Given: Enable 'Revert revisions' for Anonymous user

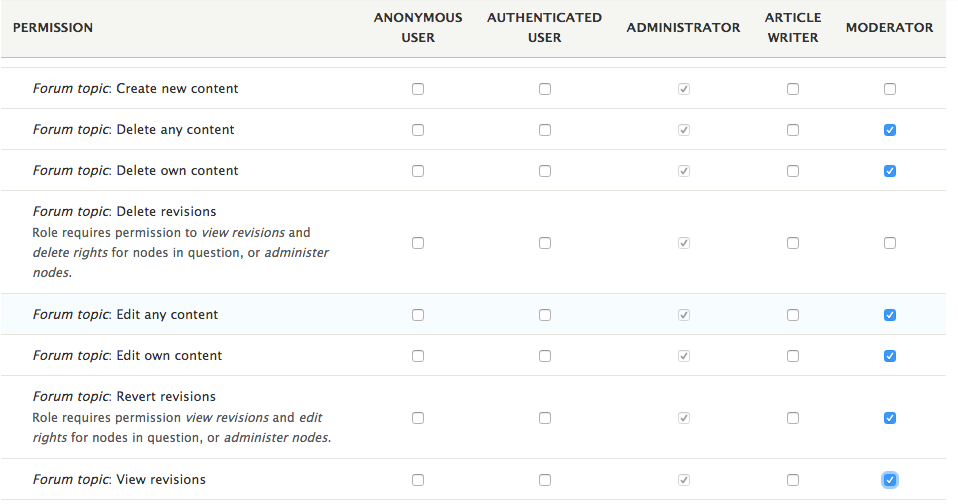Looking at the screenshot, I should pos(418,418).
